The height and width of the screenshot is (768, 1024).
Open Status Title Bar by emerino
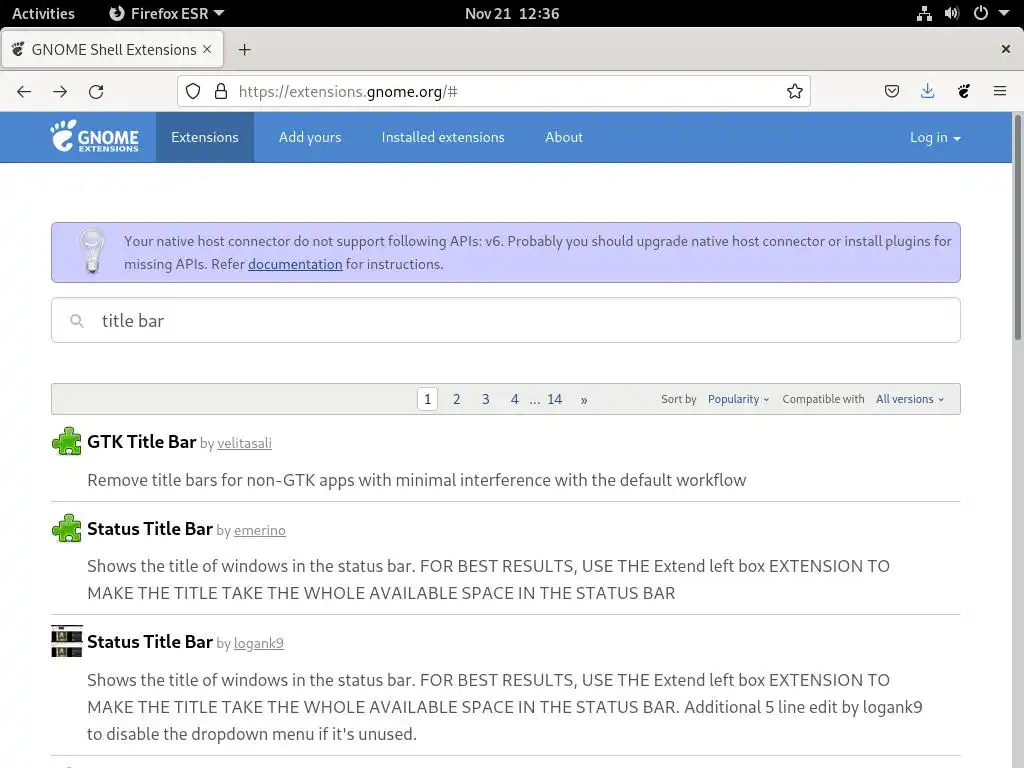150,528
